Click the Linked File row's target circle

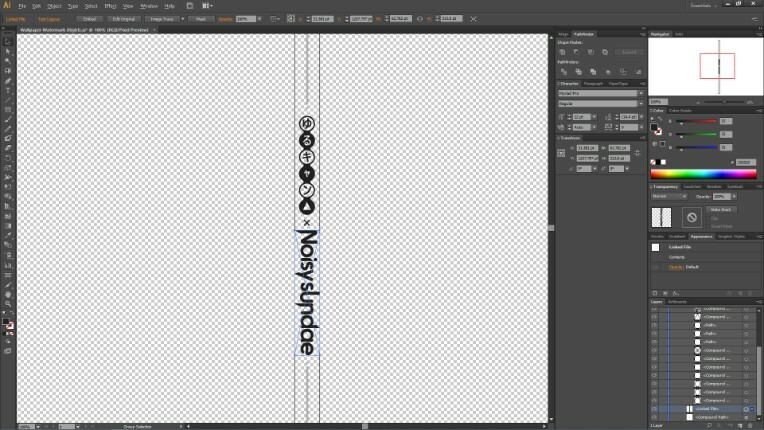[x=746, y=409]
